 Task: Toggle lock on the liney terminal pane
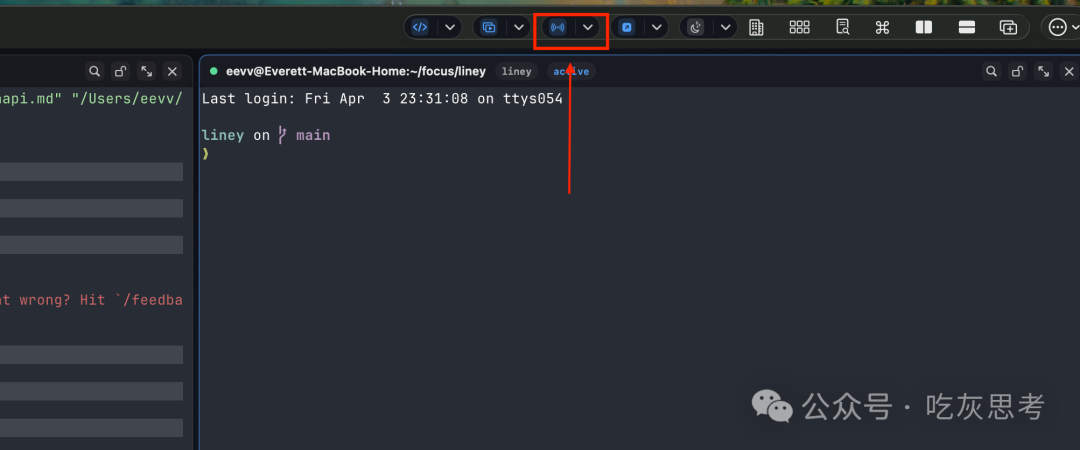[x=1017, y=71]
